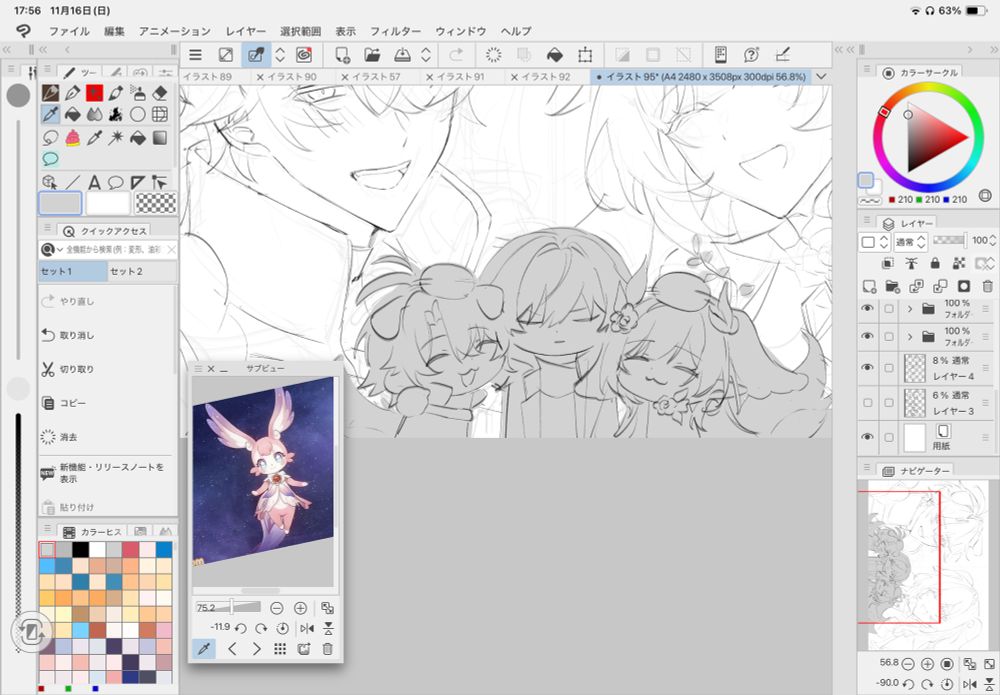
Task: Select the straight line figure tool
Action: pos(73,183)
